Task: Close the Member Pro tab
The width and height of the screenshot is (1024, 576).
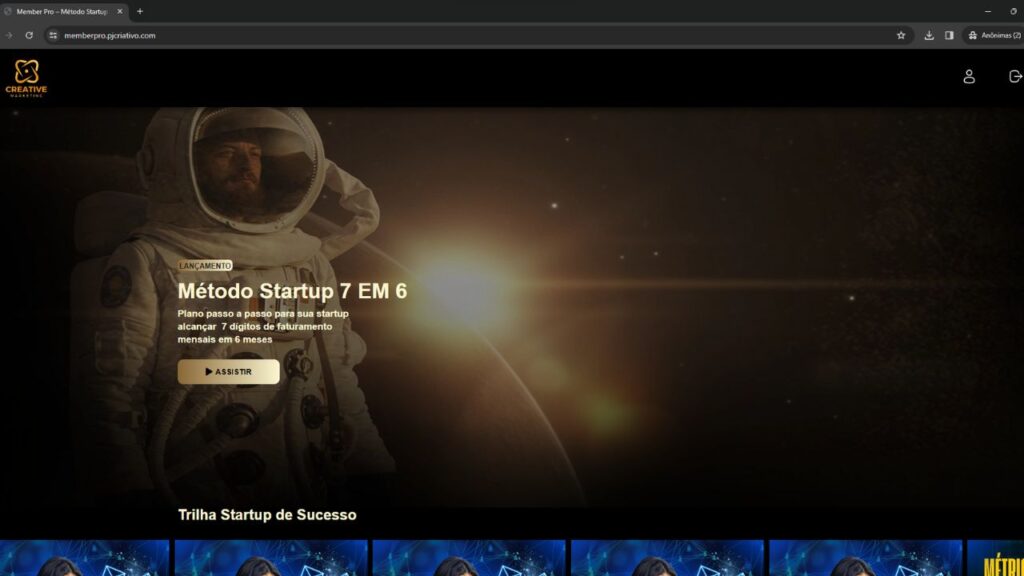Action: [x=120, y=11]
